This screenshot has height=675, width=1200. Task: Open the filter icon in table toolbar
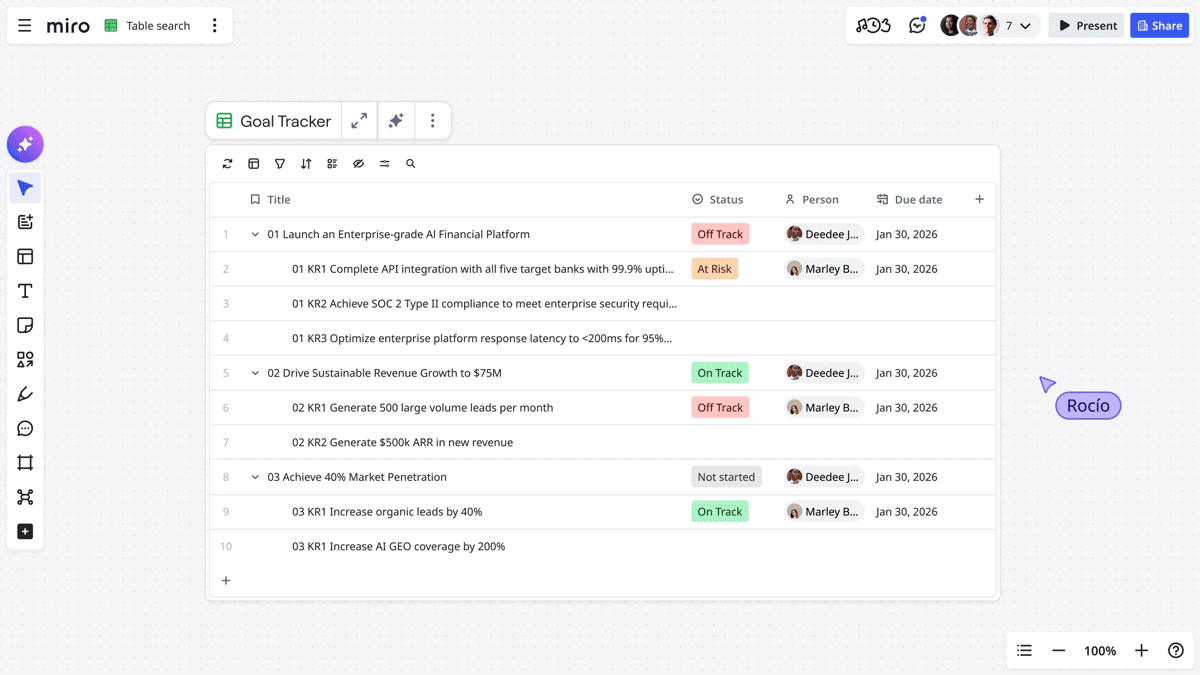point(280,164)
